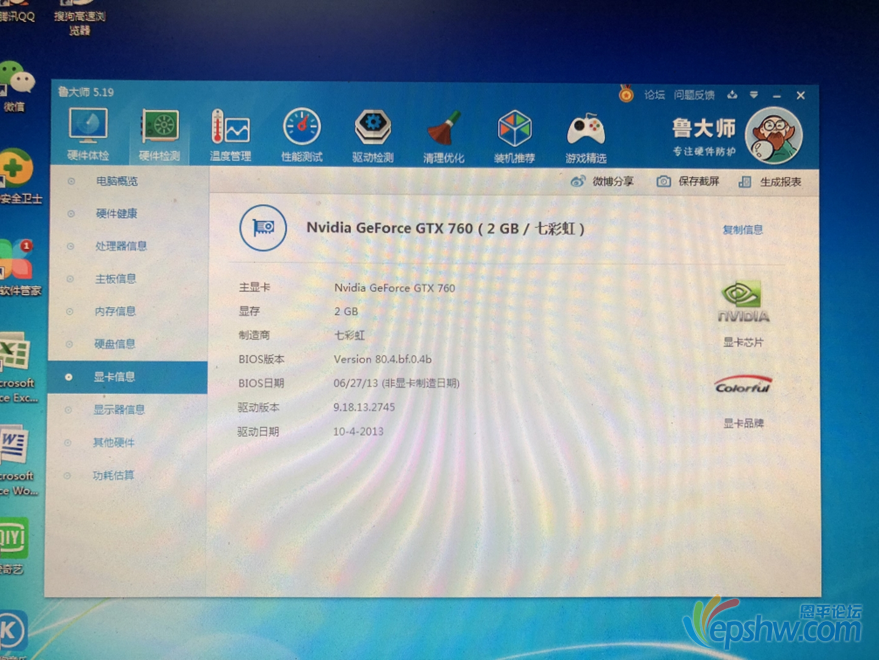
Task: Open the 问题反馈 feedback link
Action: click(694, 95)
